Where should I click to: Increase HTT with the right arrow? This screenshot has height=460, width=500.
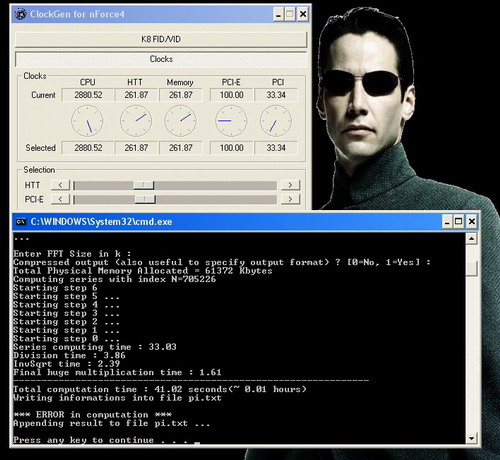(290, 185)
